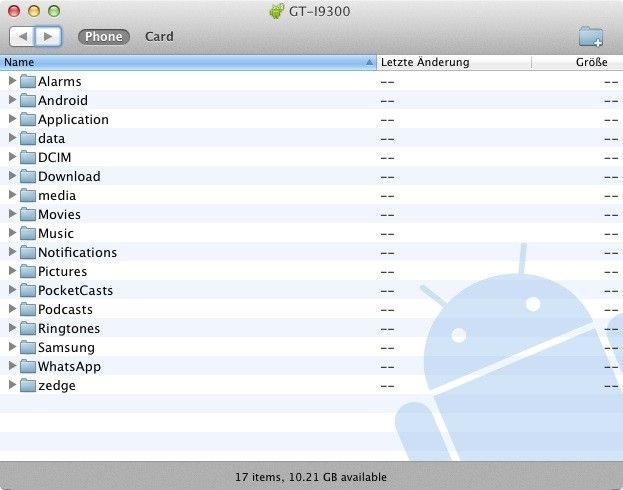Click the GT-I9300 window title
The image size is (623, 490).
pyautogui.click(x=319, y=11)
